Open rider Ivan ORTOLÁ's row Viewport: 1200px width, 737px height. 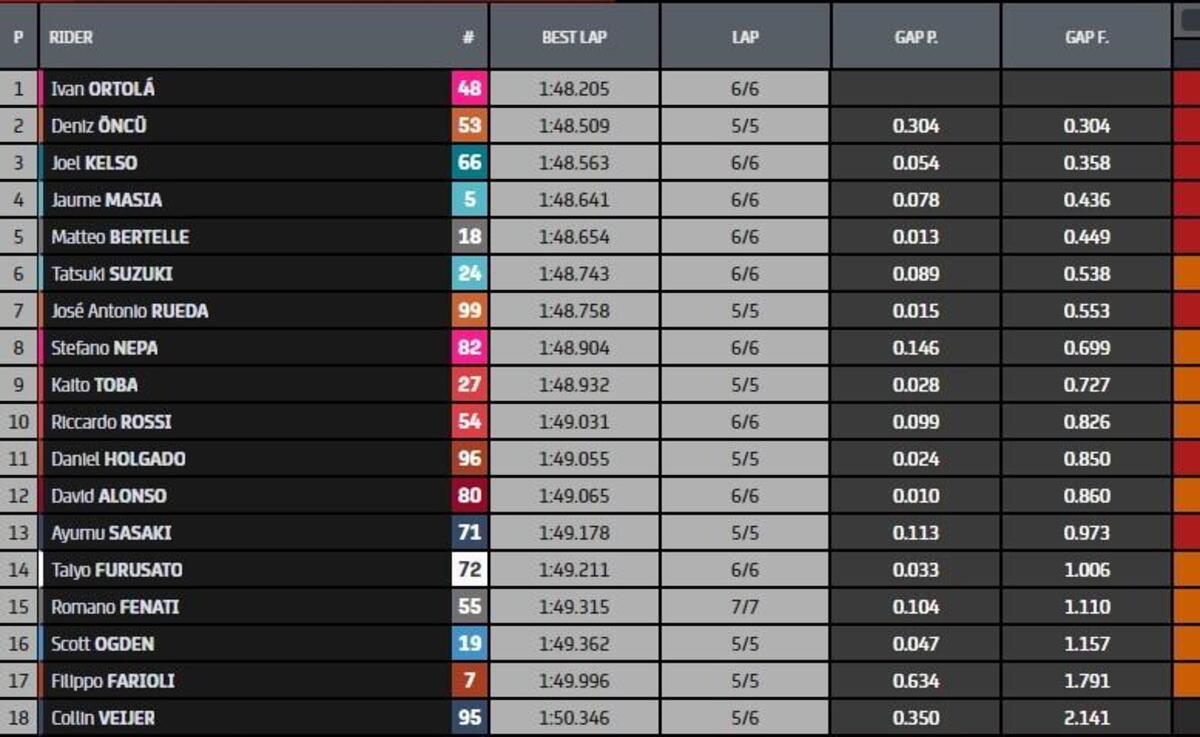tap(103, 89)
